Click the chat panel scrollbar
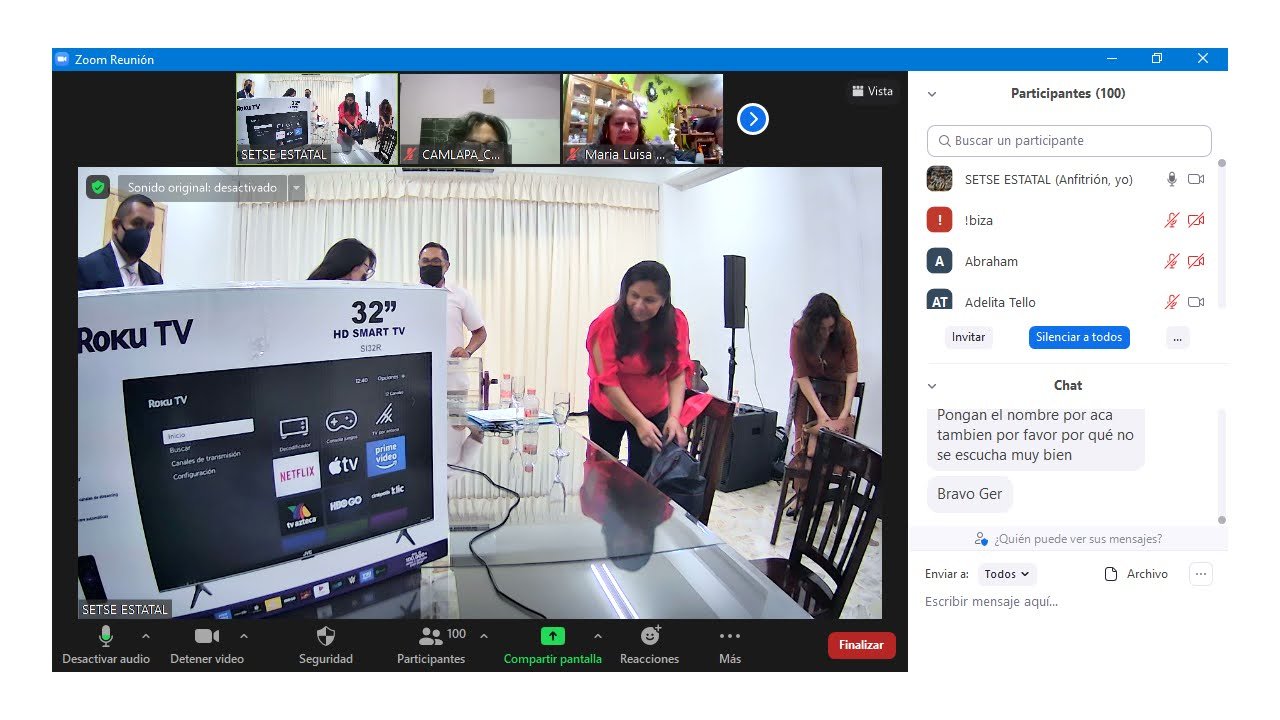Viewport: 1280px width, 720px height. coord(1222,465)
